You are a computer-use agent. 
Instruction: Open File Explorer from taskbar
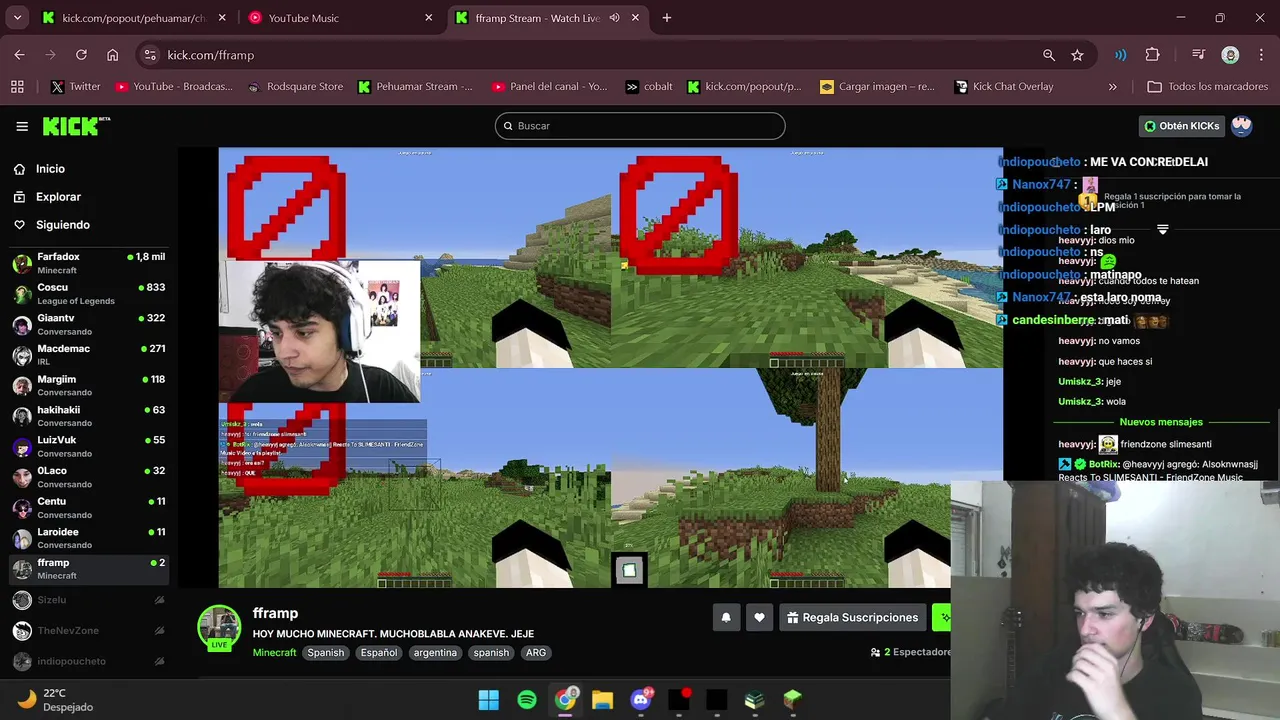point(602,700)
